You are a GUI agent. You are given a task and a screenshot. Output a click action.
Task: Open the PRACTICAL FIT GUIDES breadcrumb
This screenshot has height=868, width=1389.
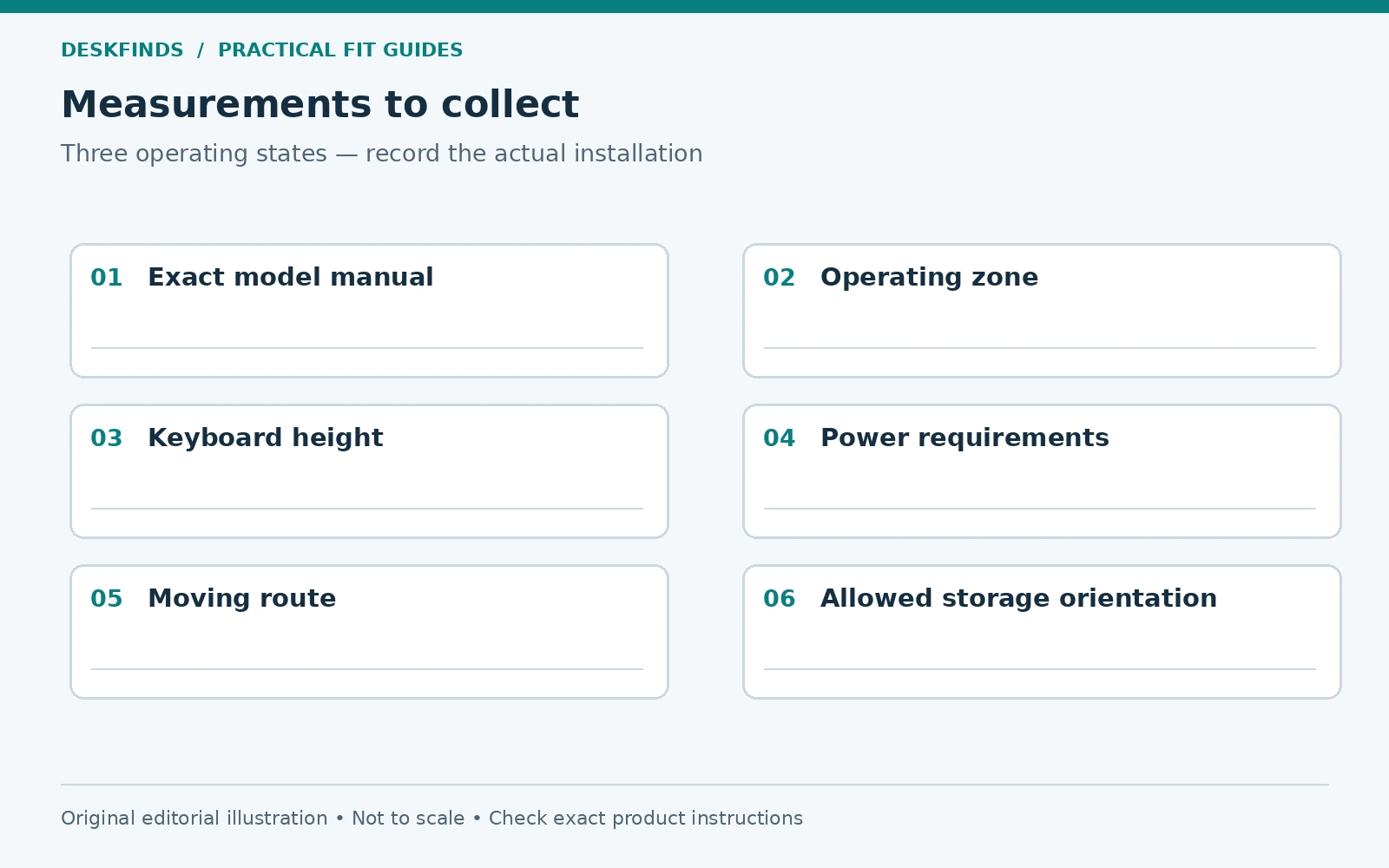pyautogui.click(x=340, y=50)
